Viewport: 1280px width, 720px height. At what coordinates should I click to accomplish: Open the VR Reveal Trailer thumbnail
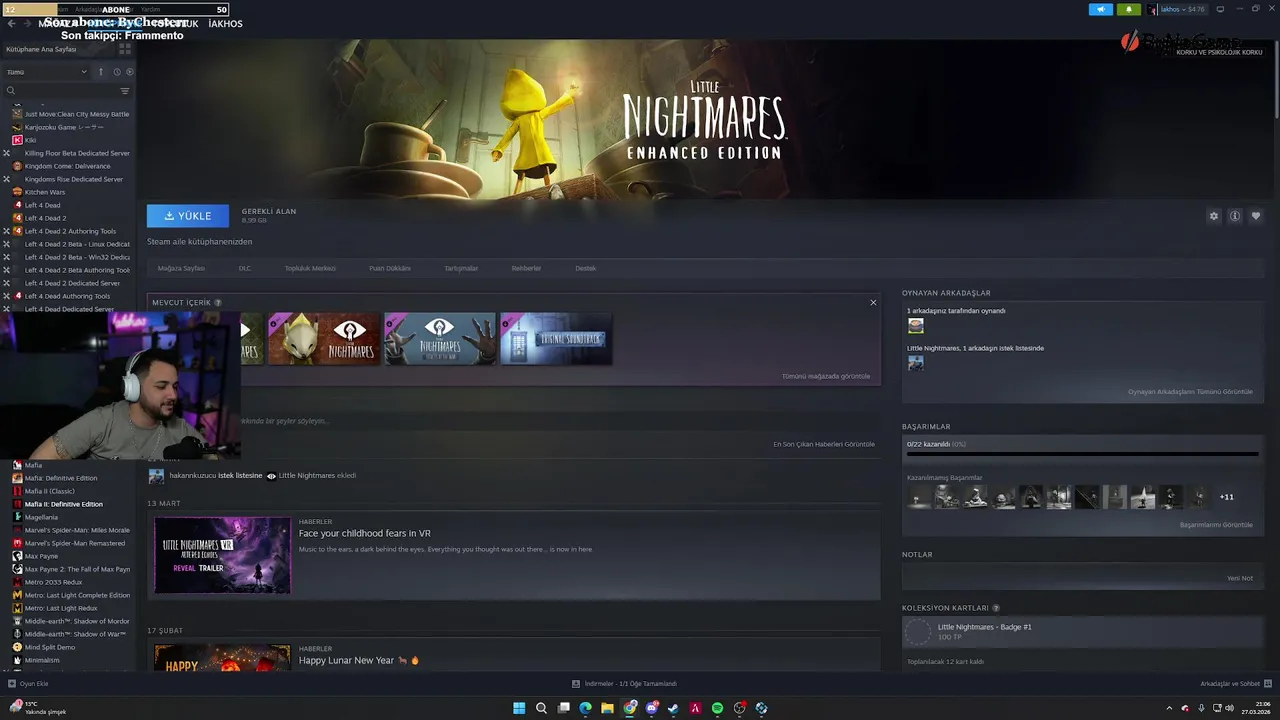[223, 555]
